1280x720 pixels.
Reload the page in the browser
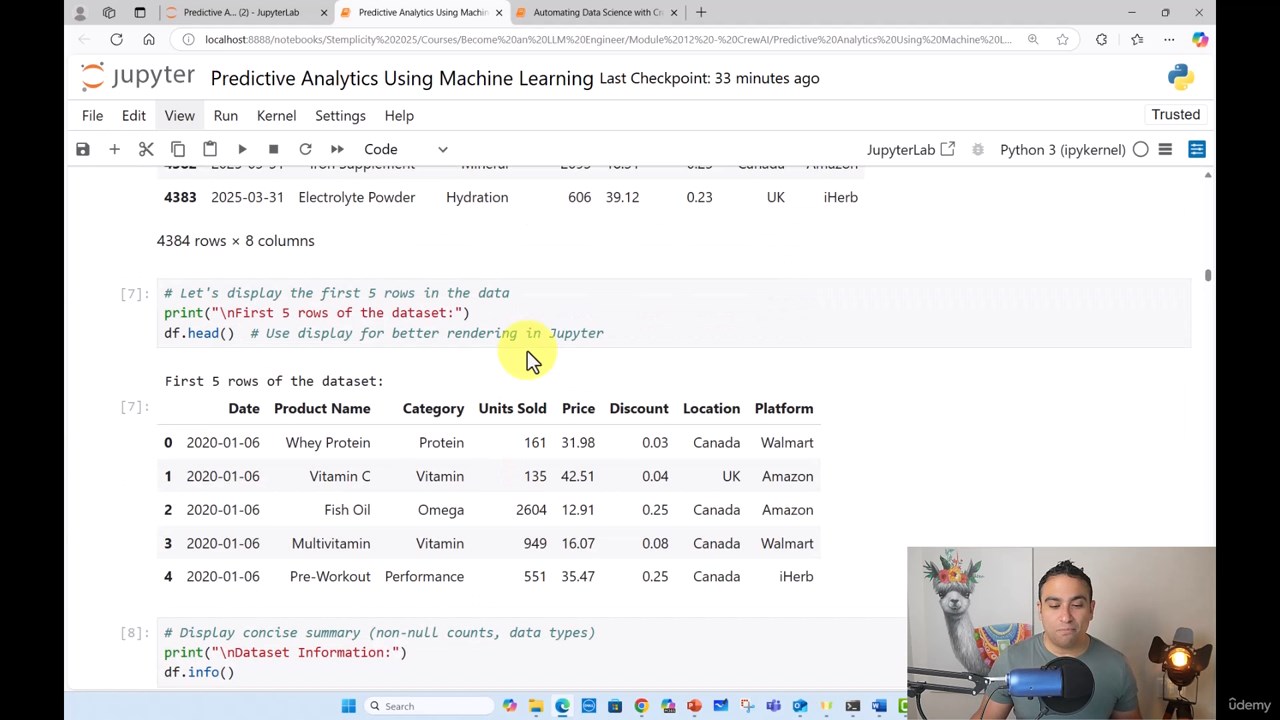click(x=116, y=39)
